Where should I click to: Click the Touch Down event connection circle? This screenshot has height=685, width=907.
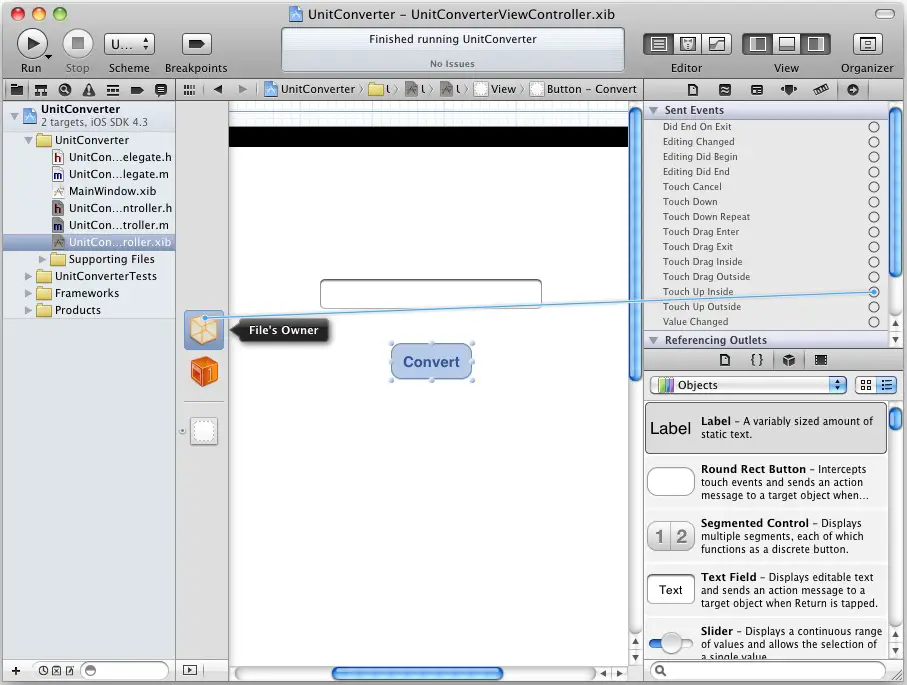(x=874, y=202)
